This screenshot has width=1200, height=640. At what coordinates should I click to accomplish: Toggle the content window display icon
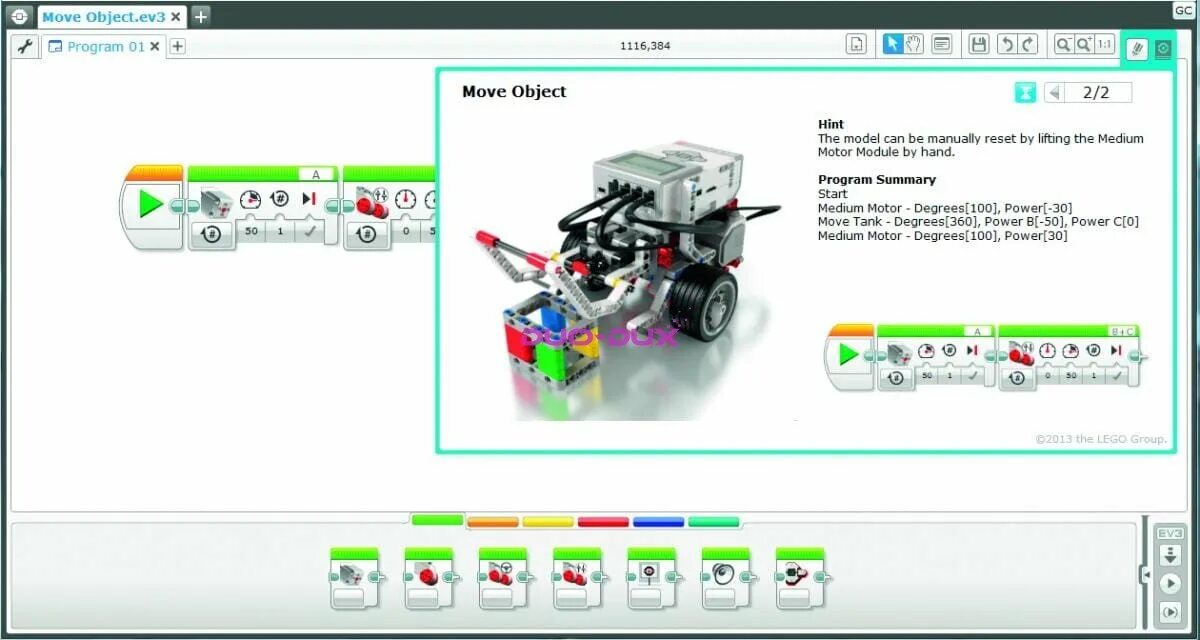pos(1162,48)
